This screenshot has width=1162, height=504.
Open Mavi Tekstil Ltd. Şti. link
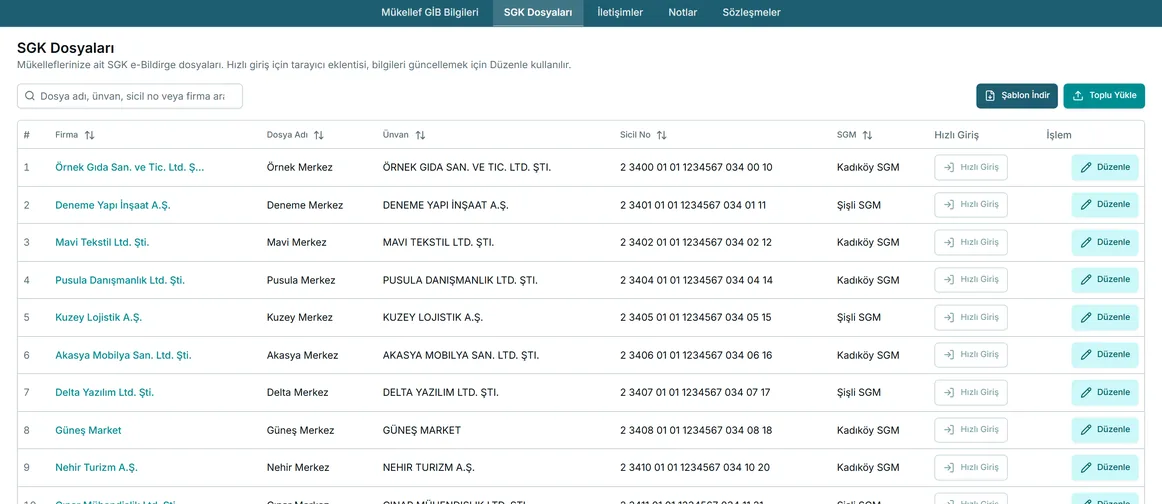(102, 242)
